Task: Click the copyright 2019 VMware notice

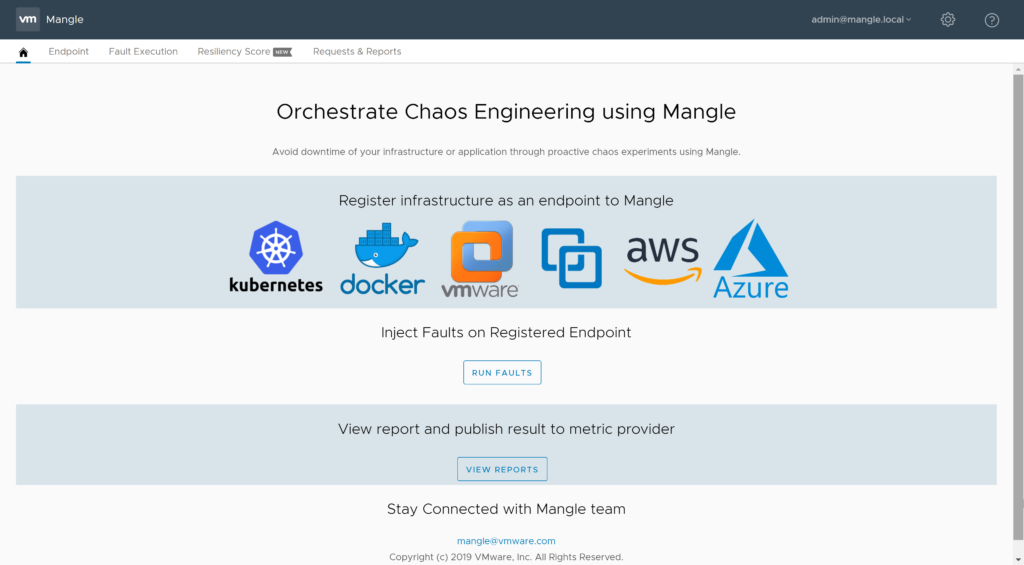Action: click(506, 557)
